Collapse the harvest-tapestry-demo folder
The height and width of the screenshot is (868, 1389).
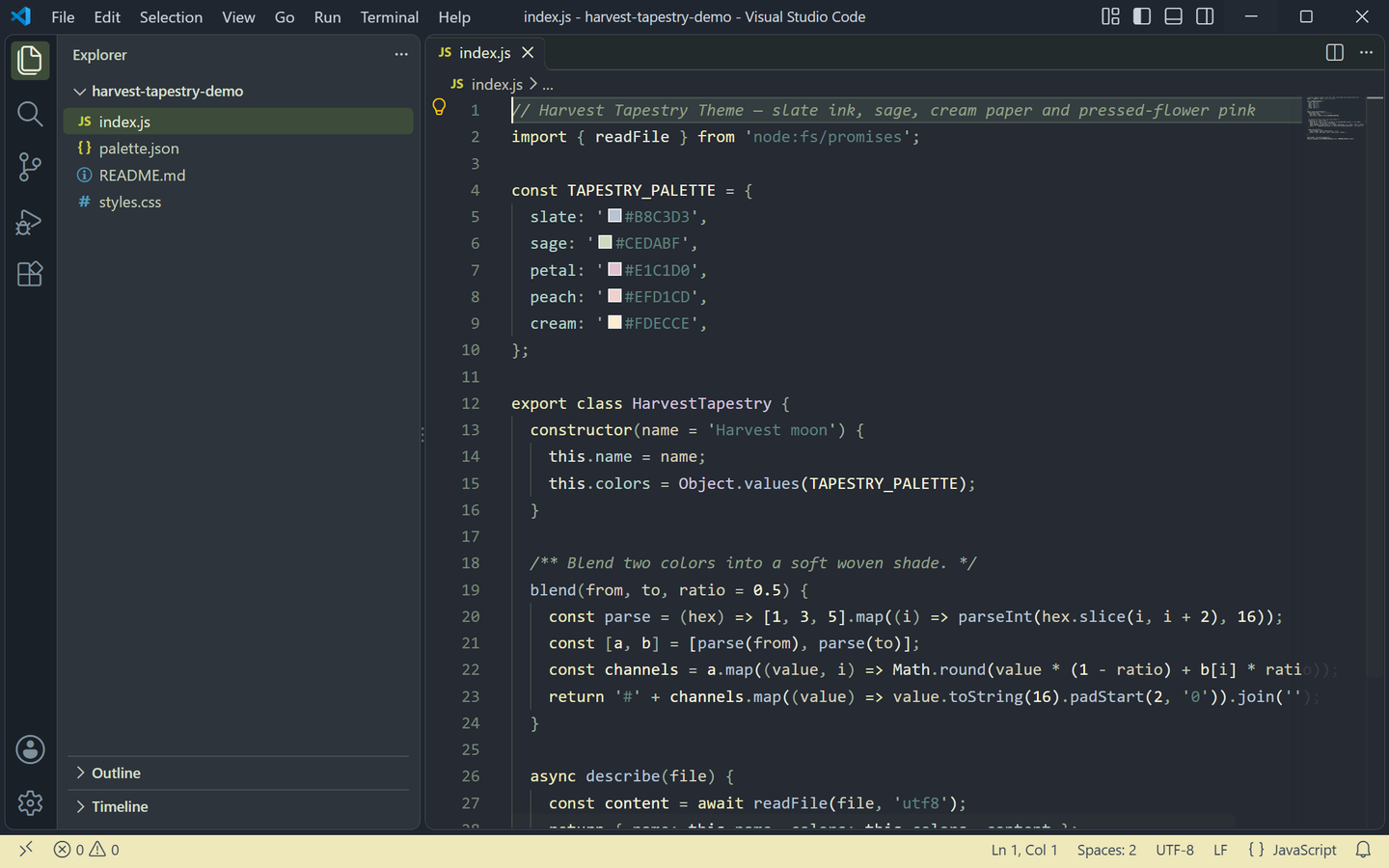point(238,91)
